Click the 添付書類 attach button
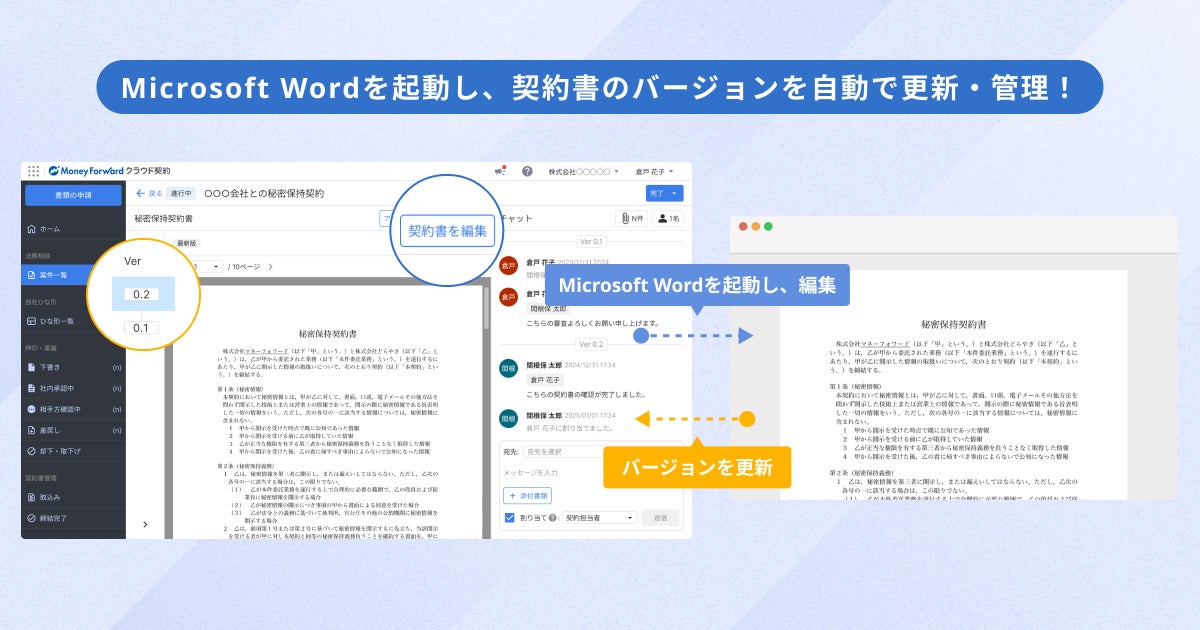Image resolution: width=1200 pixels, height=630 pixels. (527, 495)
